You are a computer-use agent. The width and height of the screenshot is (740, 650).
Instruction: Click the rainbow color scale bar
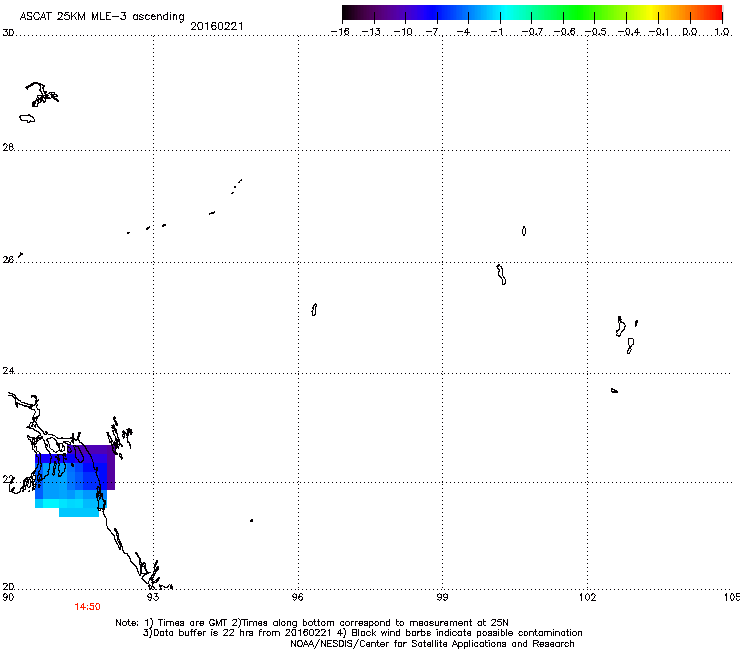pos(532,12)
